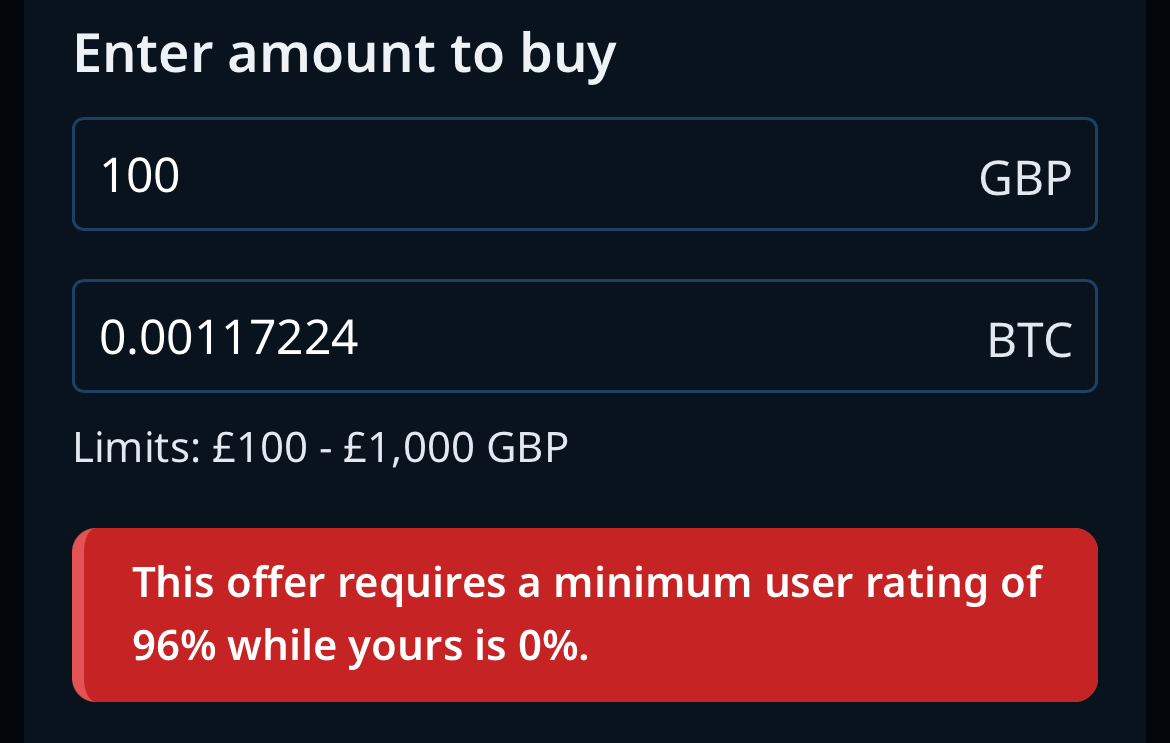This screenshot has width=1170, height=743.
Task: Focus the BTC amount input field
Action: click(584, 337)
